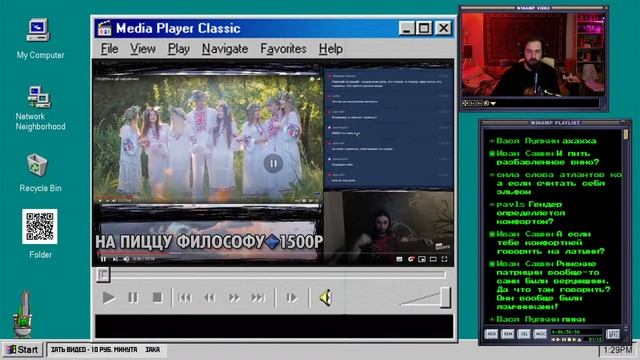Click the seek bar thumb in Media Player Classic
This screenshot has width=640, height=360.
click(x=103, y=275)
